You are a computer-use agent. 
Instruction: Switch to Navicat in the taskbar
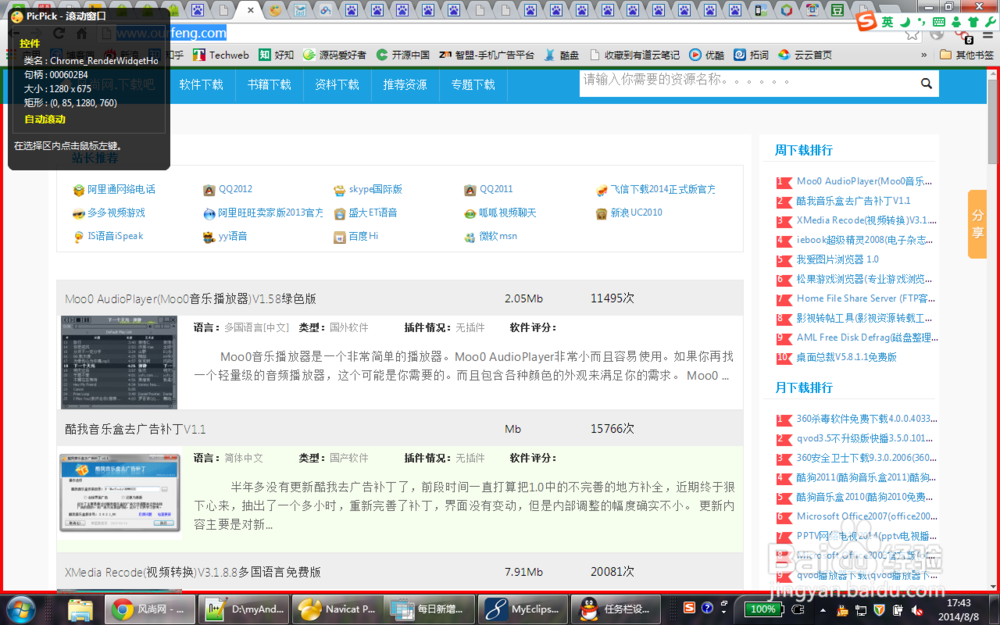(x=337, y=609)
